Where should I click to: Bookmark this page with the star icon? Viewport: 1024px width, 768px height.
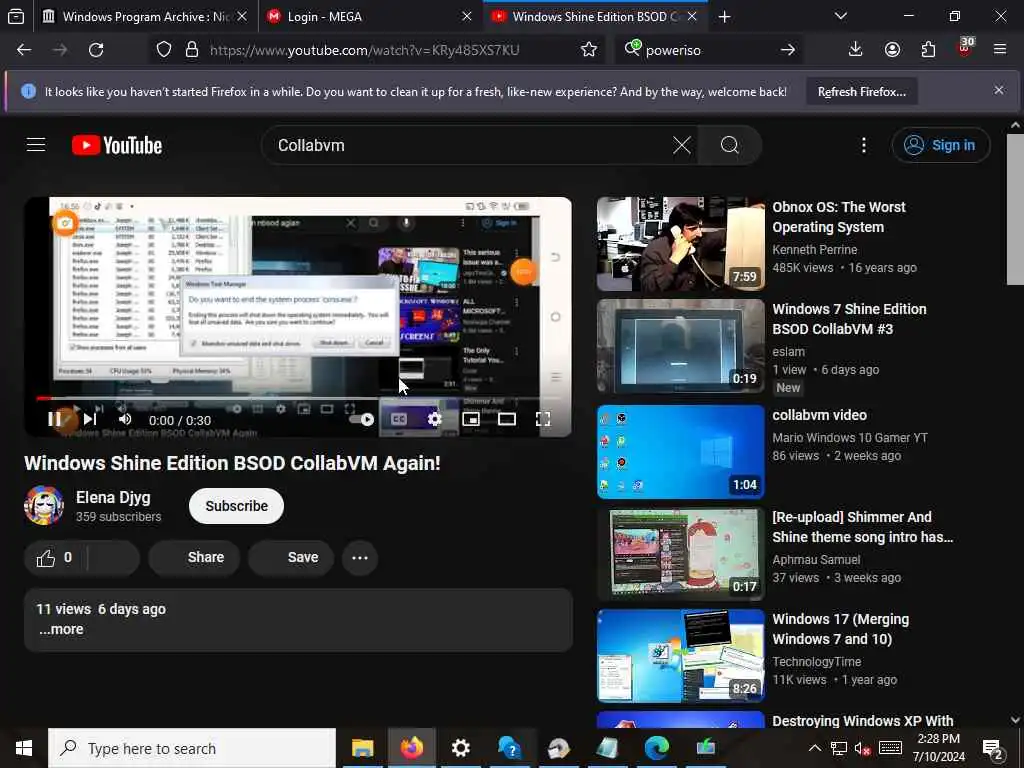point(588,50)
